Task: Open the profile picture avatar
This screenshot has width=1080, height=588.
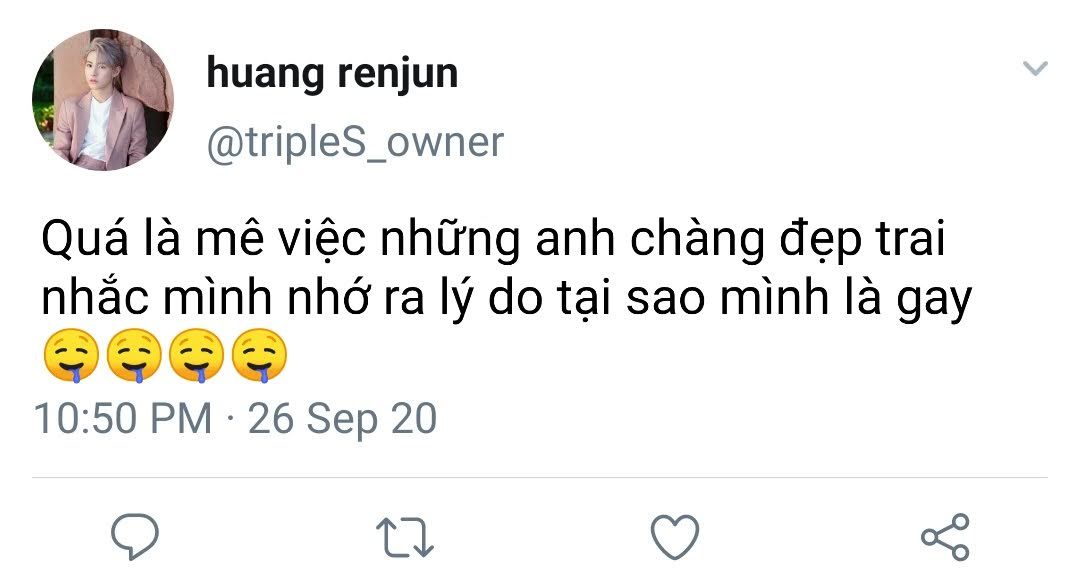Action: (x=103, y=100)
